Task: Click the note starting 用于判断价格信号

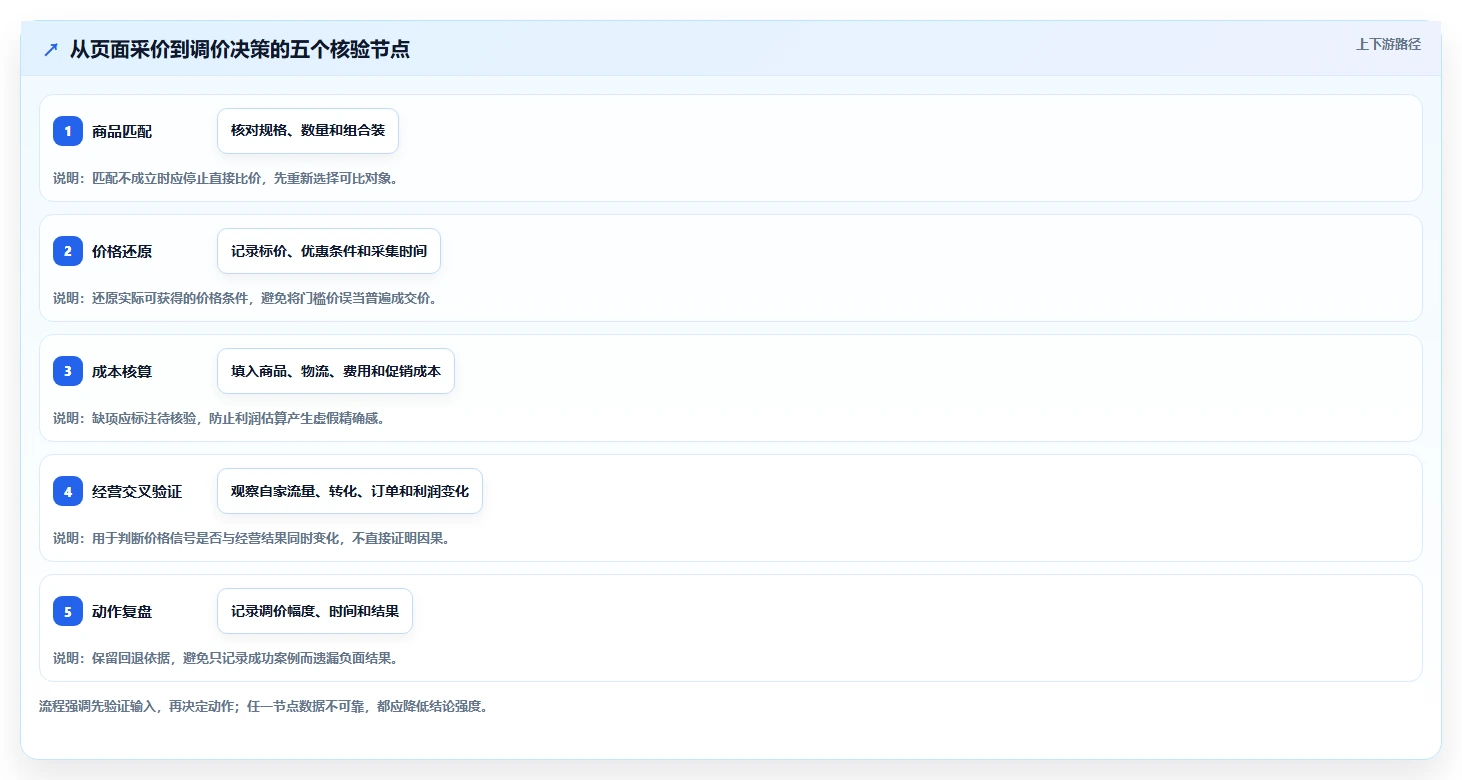Action: (252, 538)
